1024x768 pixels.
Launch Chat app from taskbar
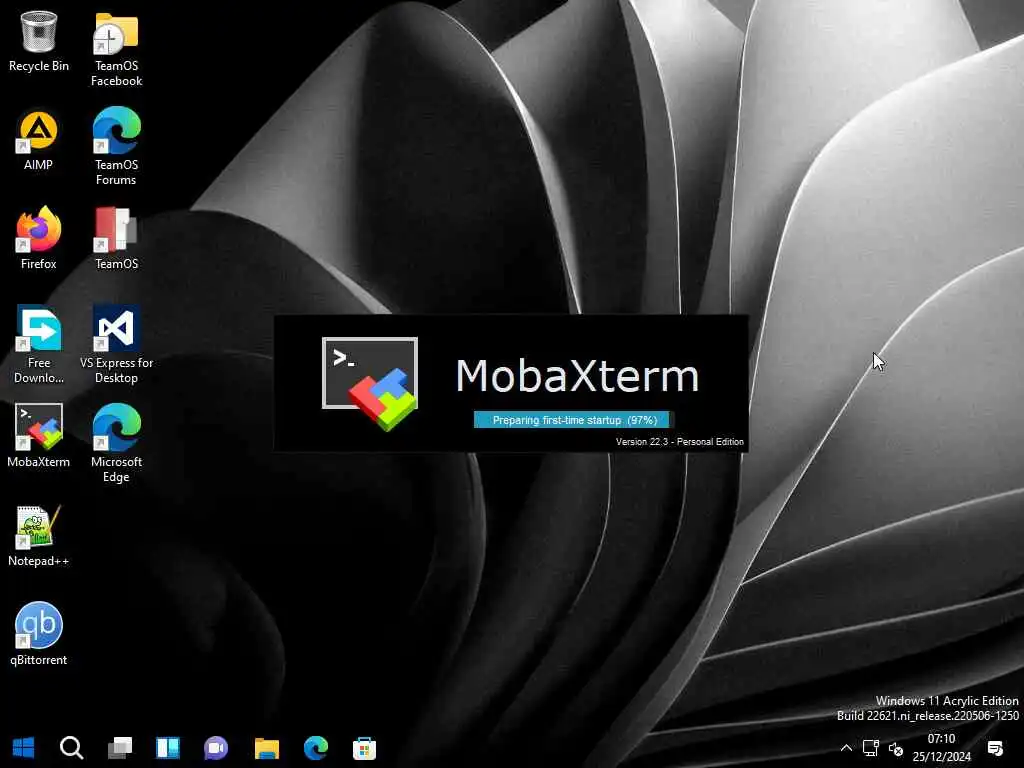pyautogui.click(x=216, y=748)
